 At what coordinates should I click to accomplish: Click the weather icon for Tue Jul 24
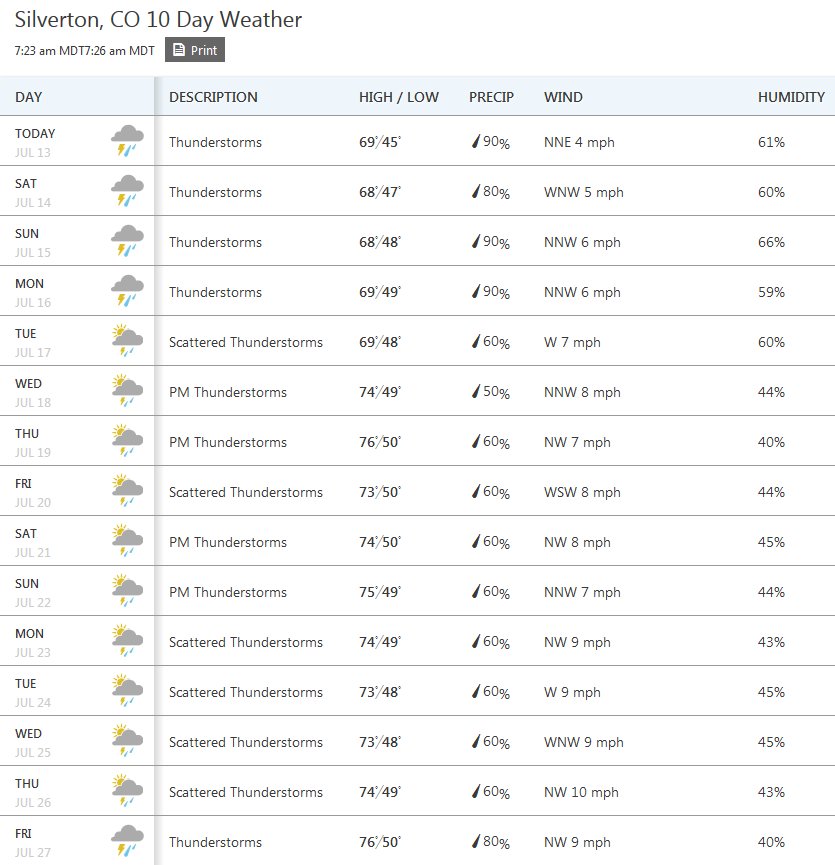pos(127,691)
